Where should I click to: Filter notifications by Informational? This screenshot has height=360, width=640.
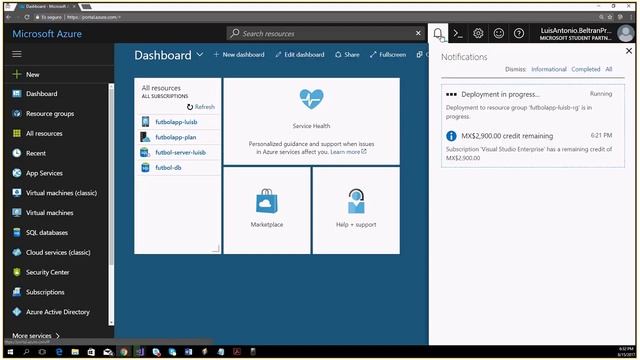[549, 69]
